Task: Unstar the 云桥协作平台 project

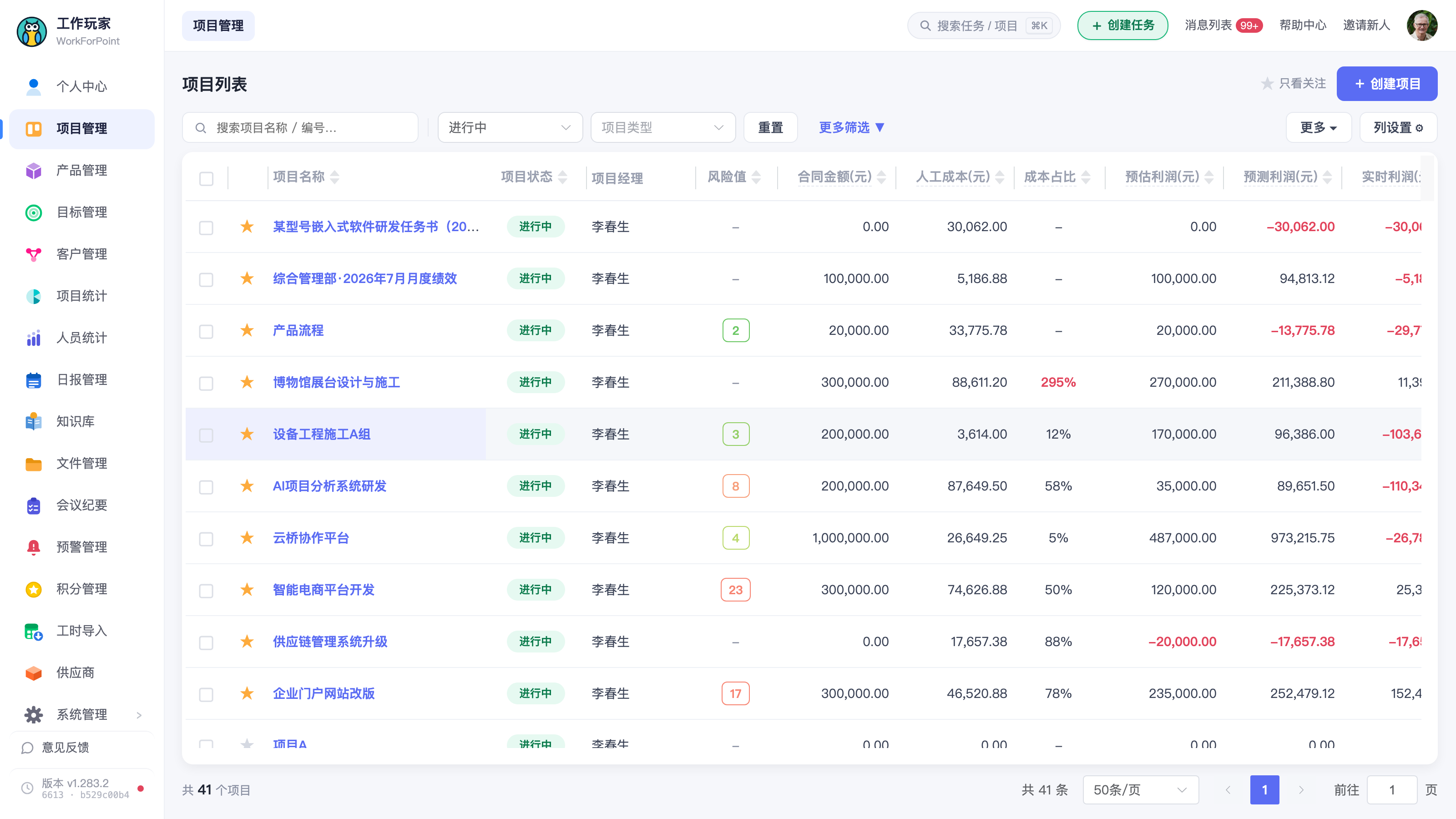Action: (x=247, y=537)
